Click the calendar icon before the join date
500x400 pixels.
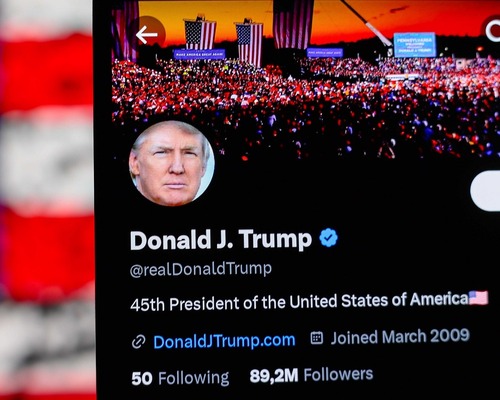[x=317, y=338]
